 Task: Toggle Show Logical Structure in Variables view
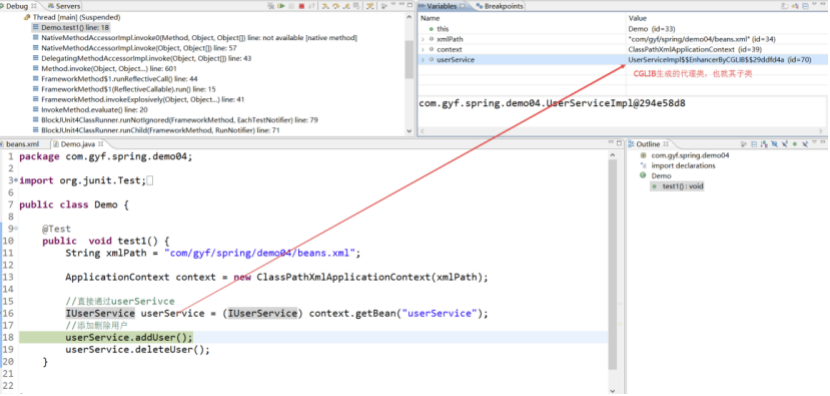click(795, 6)
